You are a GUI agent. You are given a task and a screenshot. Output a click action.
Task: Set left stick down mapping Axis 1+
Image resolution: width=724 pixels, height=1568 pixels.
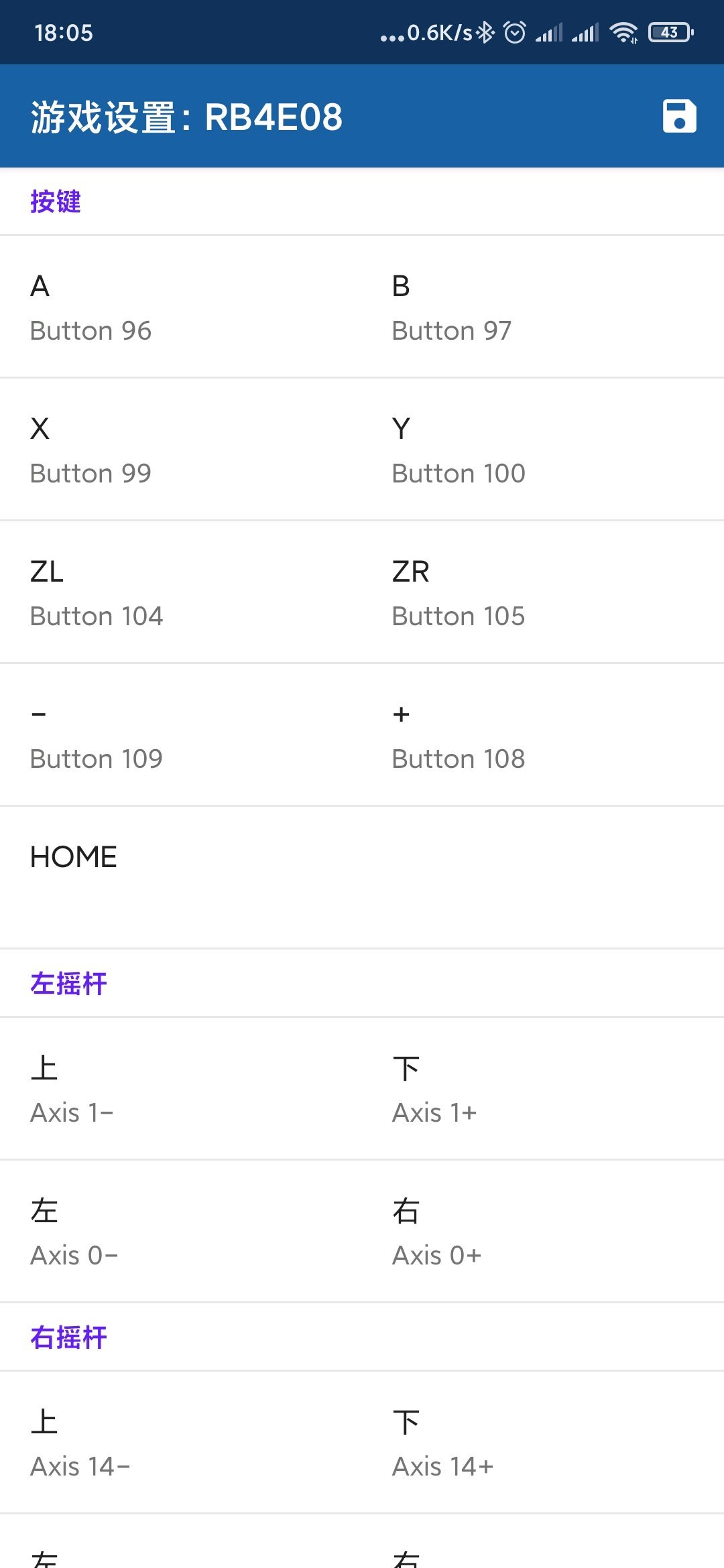(x=543, y=1089)
